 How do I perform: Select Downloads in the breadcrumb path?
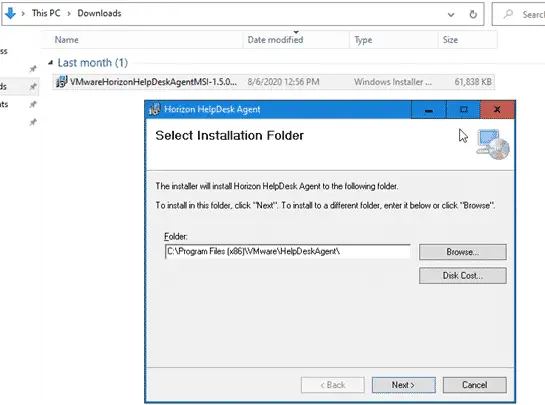[99, 13]
